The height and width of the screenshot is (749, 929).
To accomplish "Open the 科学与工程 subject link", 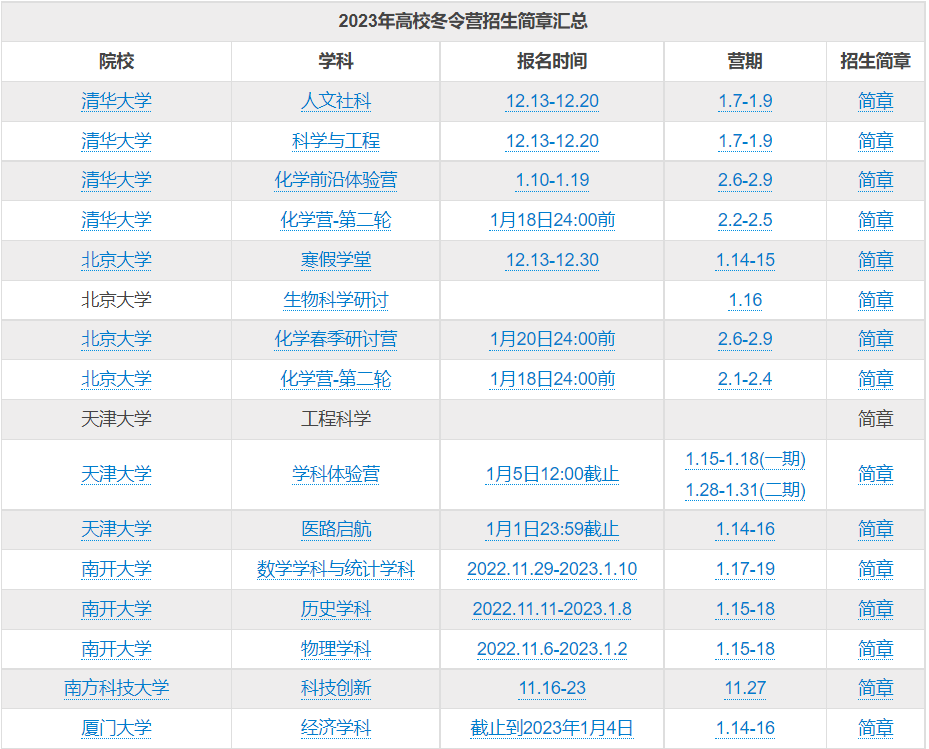I will click(335, 141).
